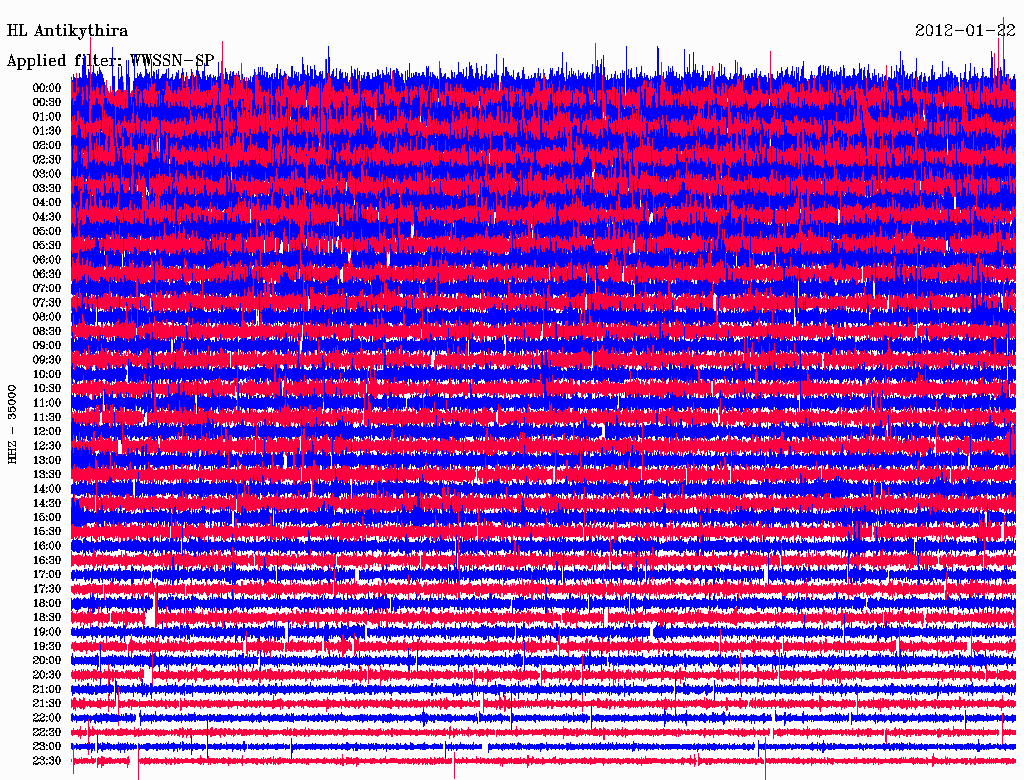Select the 23:30 time label
Image resolution: width=1024 pixels, height=780 pixels.
[47, 761]
